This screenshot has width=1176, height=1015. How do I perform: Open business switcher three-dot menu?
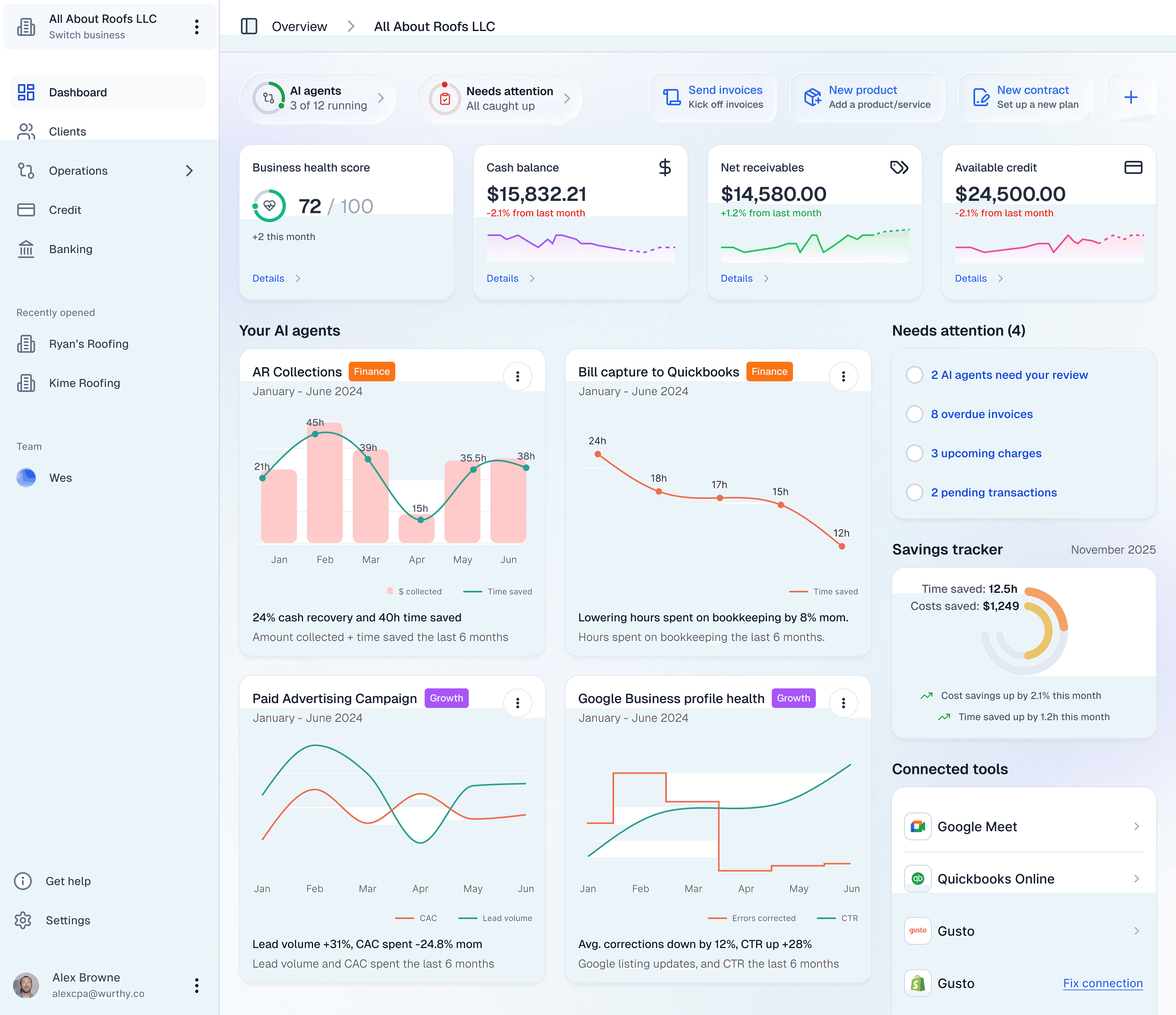click(x=196, y=27)
